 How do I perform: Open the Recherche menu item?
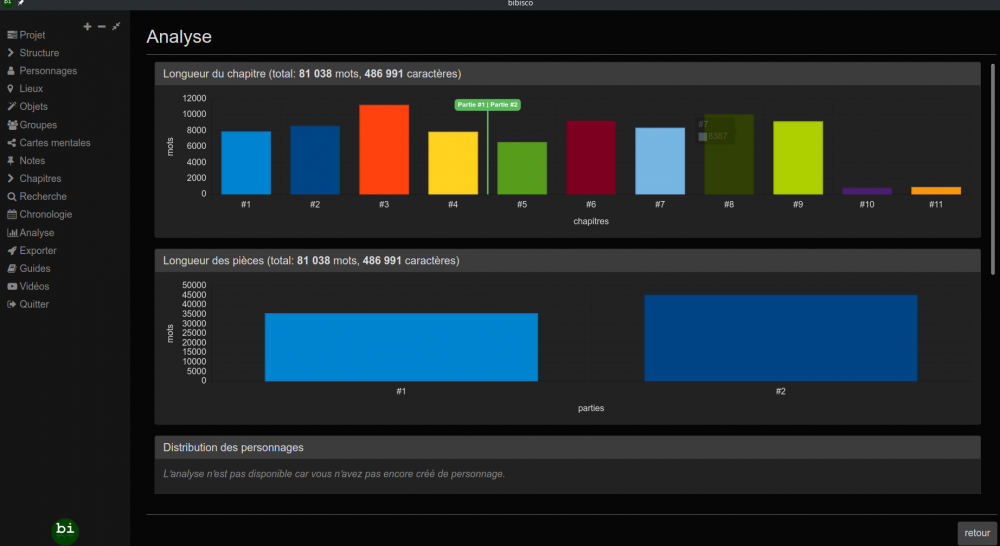tap(43, 197)
